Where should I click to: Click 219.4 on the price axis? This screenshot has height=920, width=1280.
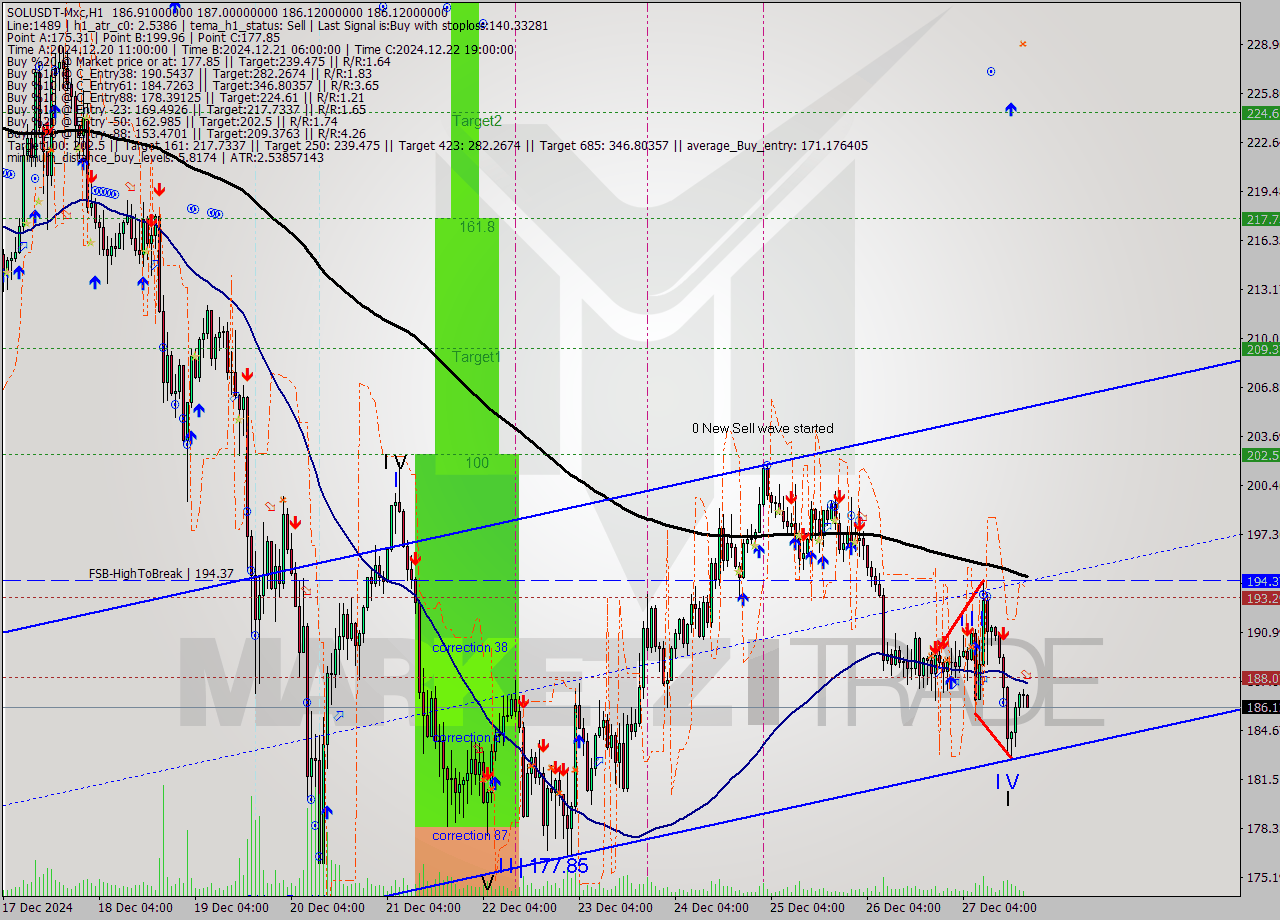click(1262, 191)
